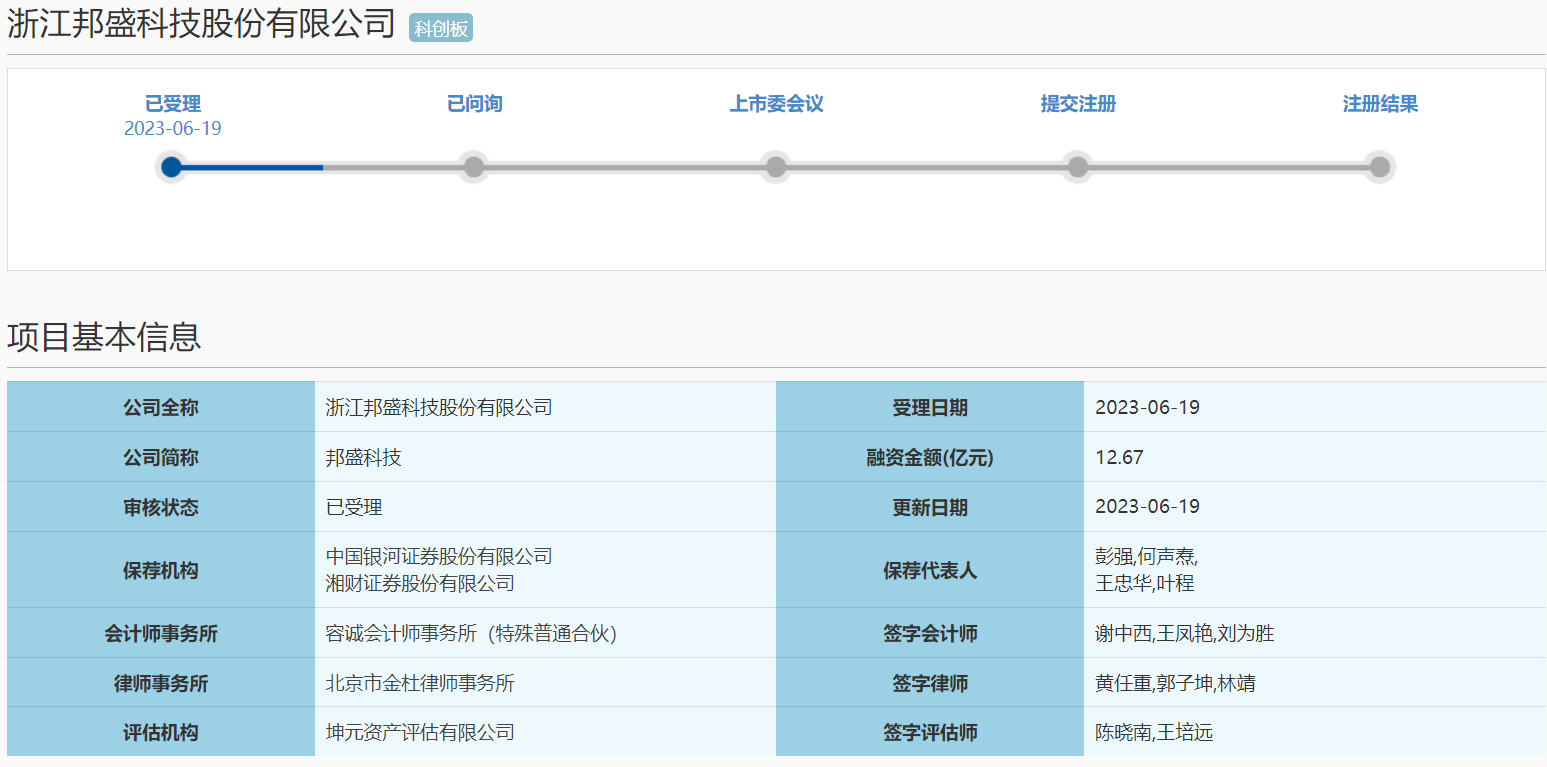
Task: Click the blue progress dot under 已受理
Action: (172, 167)
